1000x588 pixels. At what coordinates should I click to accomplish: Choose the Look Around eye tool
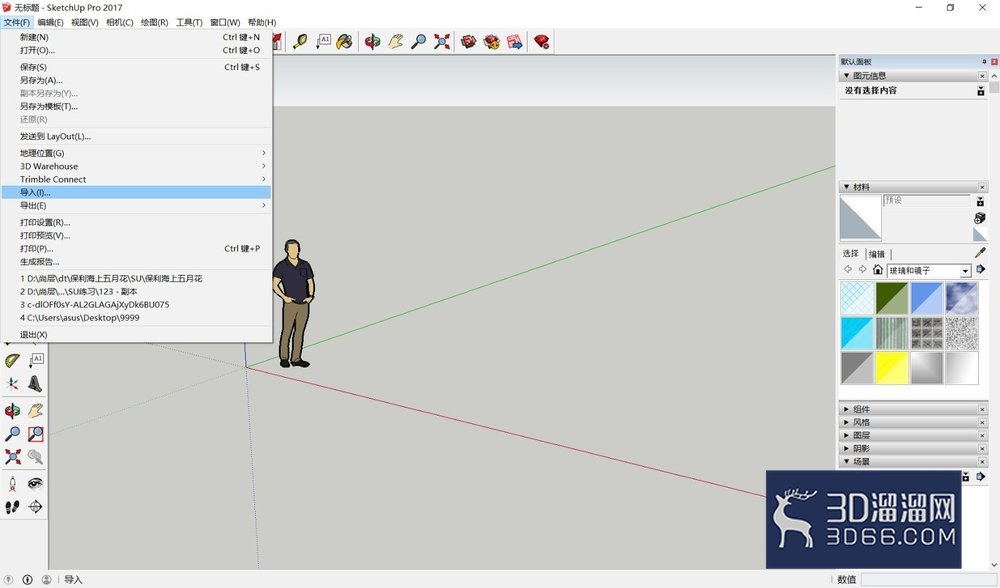pos(35,483)
